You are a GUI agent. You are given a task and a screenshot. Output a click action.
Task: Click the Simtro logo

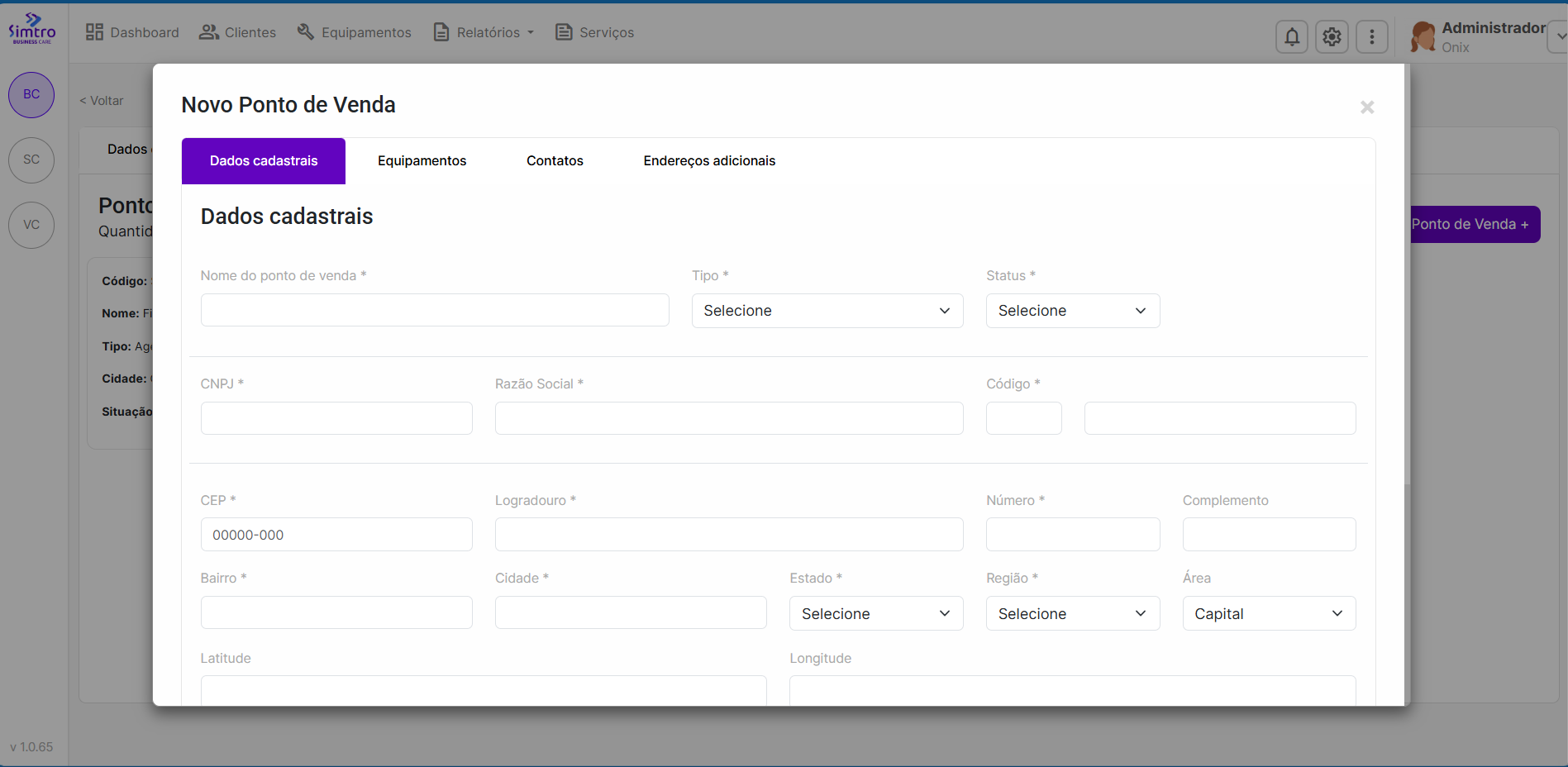pyautogui.click(x=31, y=29)
